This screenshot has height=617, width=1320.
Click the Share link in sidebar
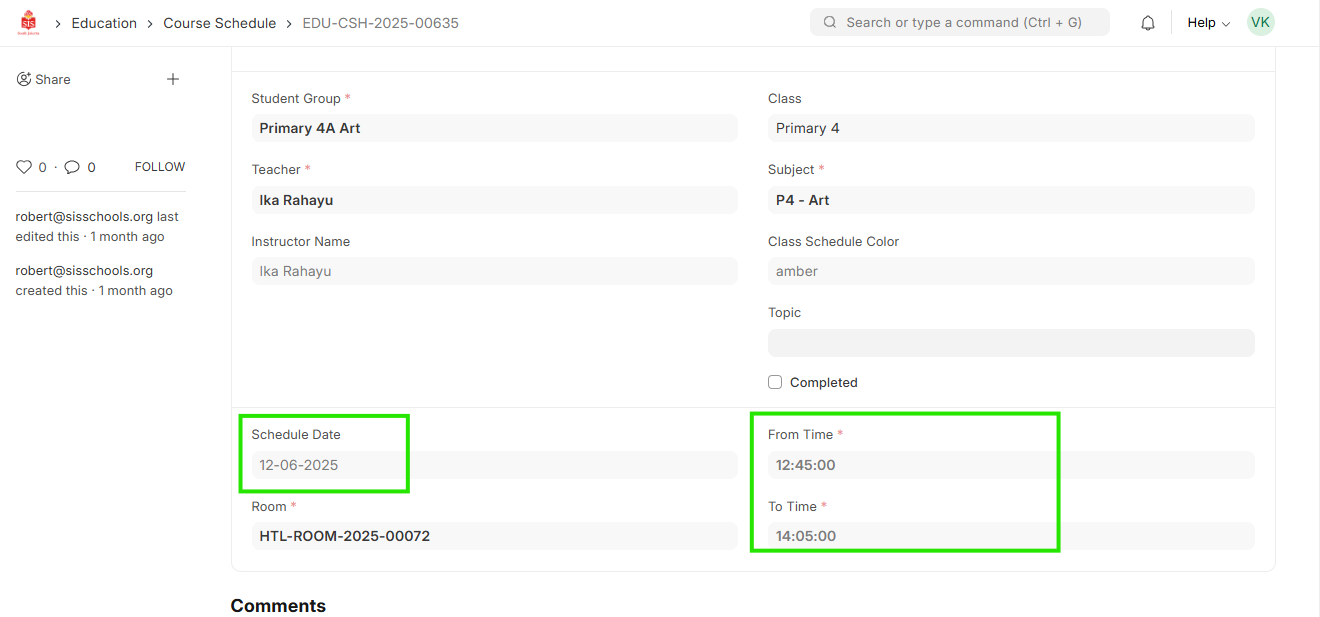(x=52, y=79)
